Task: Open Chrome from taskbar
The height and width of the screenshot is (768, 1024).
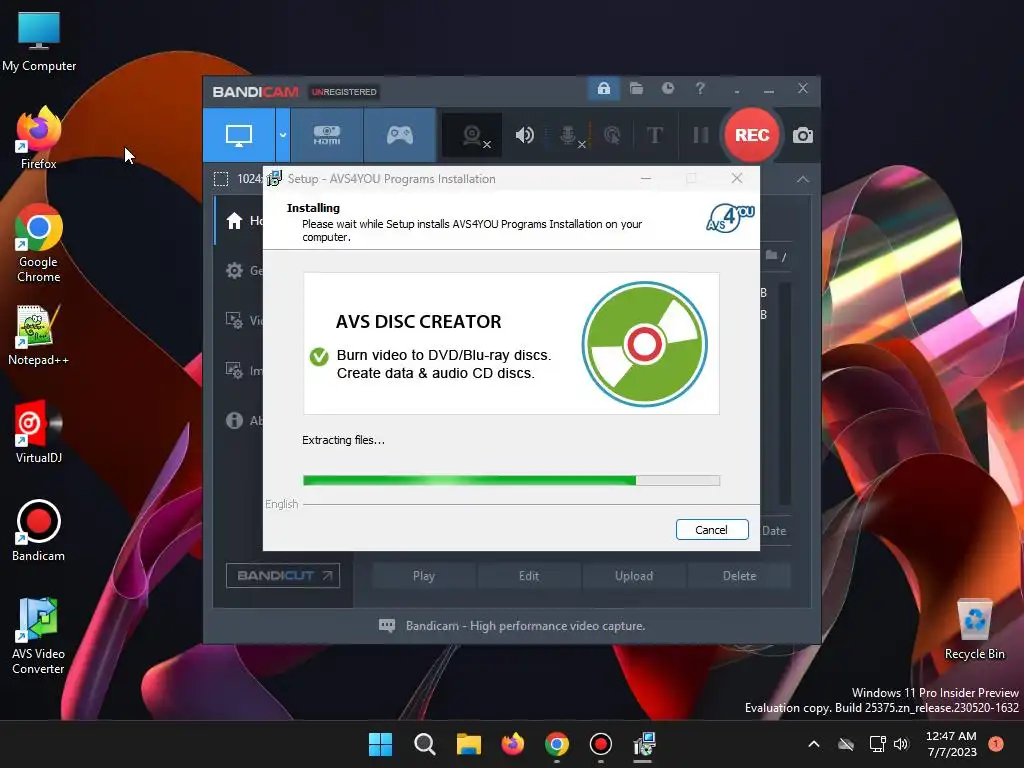Action: [556, 744]
